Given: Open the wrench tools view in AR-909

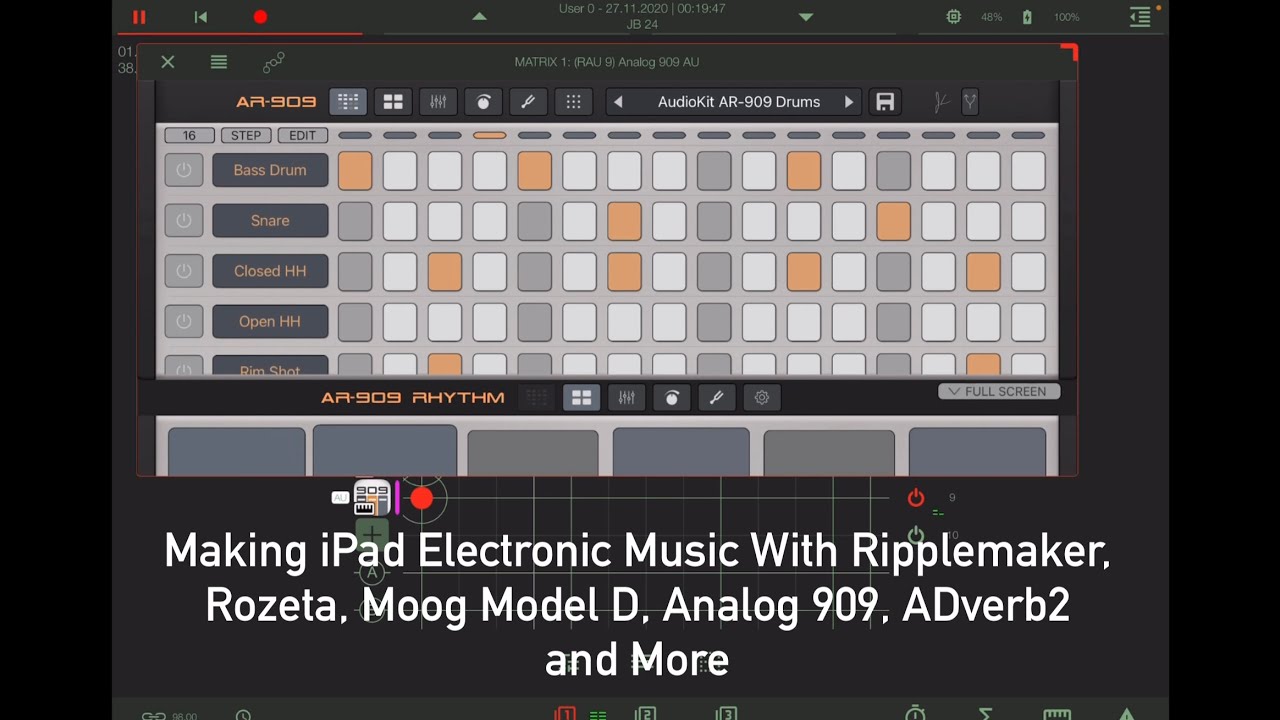Looking at the screenshot, I should (x=528, y=102).
